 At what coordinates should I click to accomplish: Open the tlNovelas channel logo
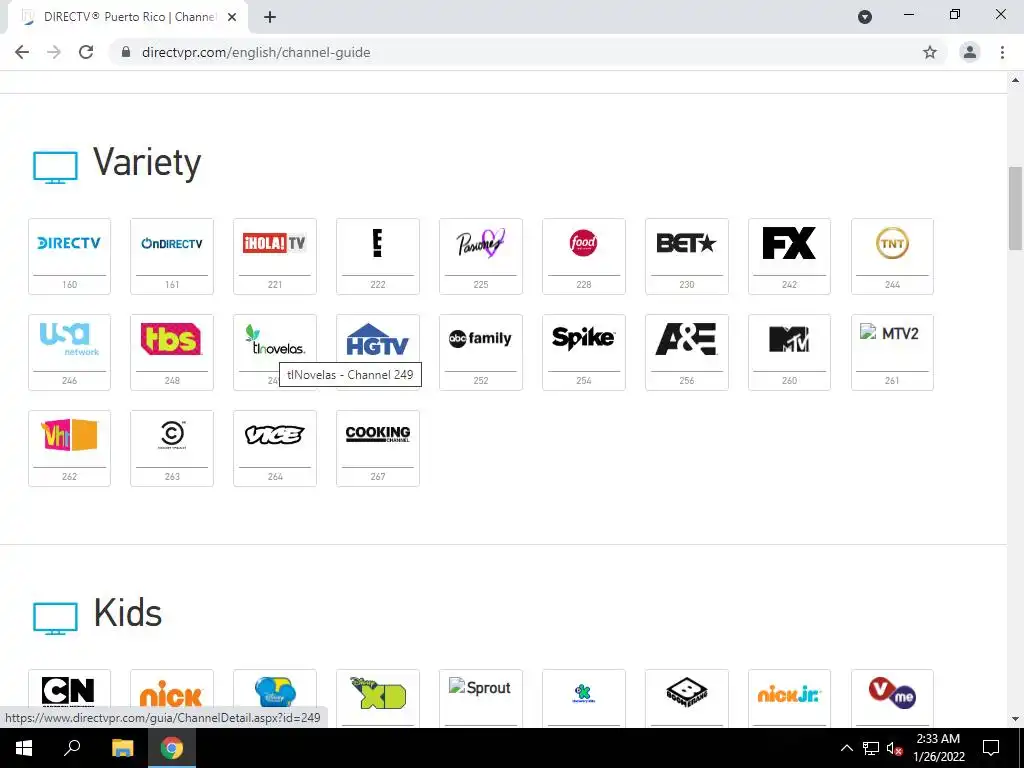pos(275,340)
